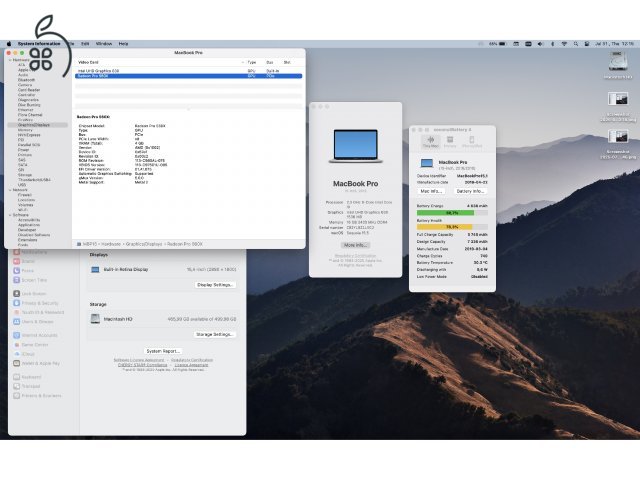This screenshot has width=640, height=480.
Task: Open Lock Screen in System Settings sidebar
Action: coord(29,294)
